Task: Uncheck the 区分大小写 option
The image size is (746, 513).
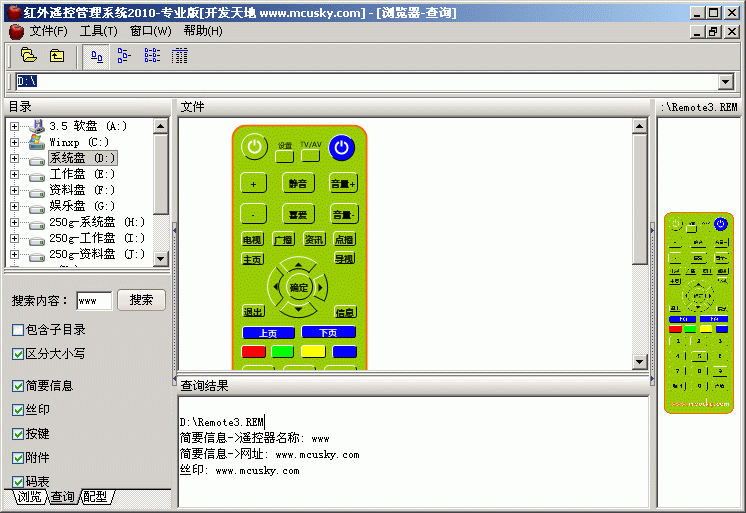Action: point(18,354)
